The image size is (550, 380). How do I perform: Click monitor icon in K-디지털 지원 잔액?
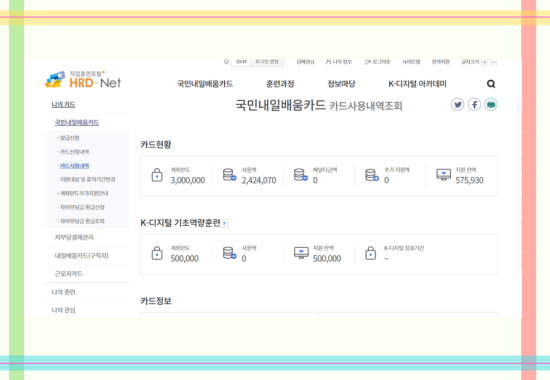(301, 253)
